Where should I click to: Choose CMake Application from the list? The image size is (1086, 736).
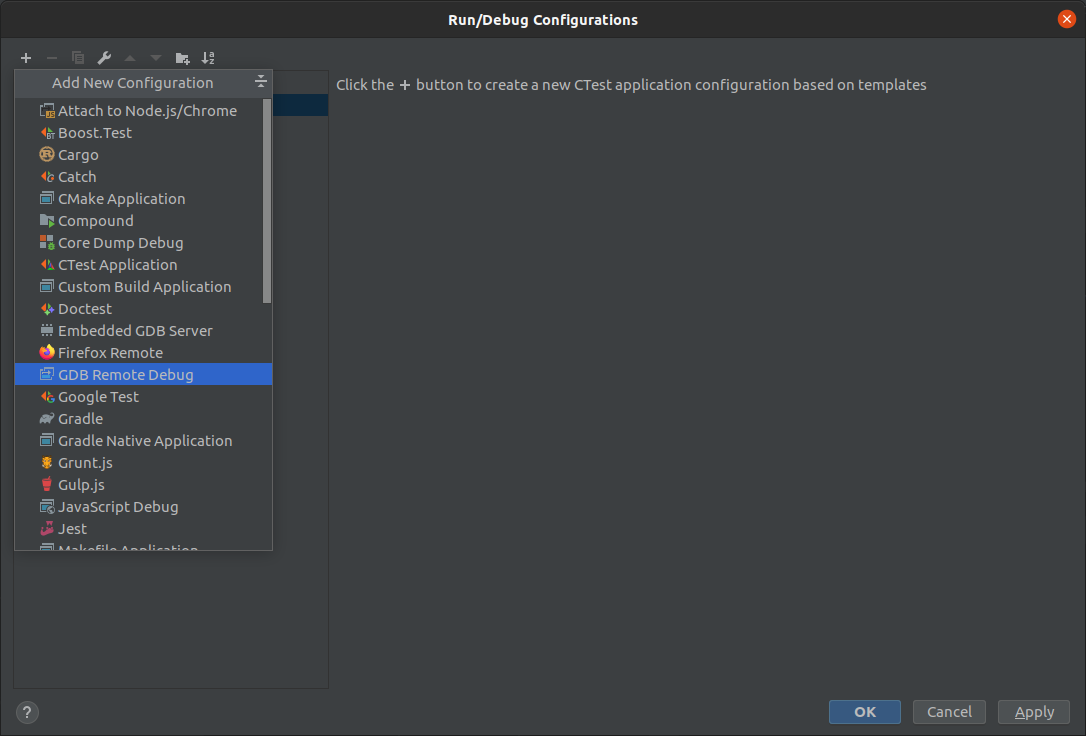pyautogui.click(x=143, y=199)
